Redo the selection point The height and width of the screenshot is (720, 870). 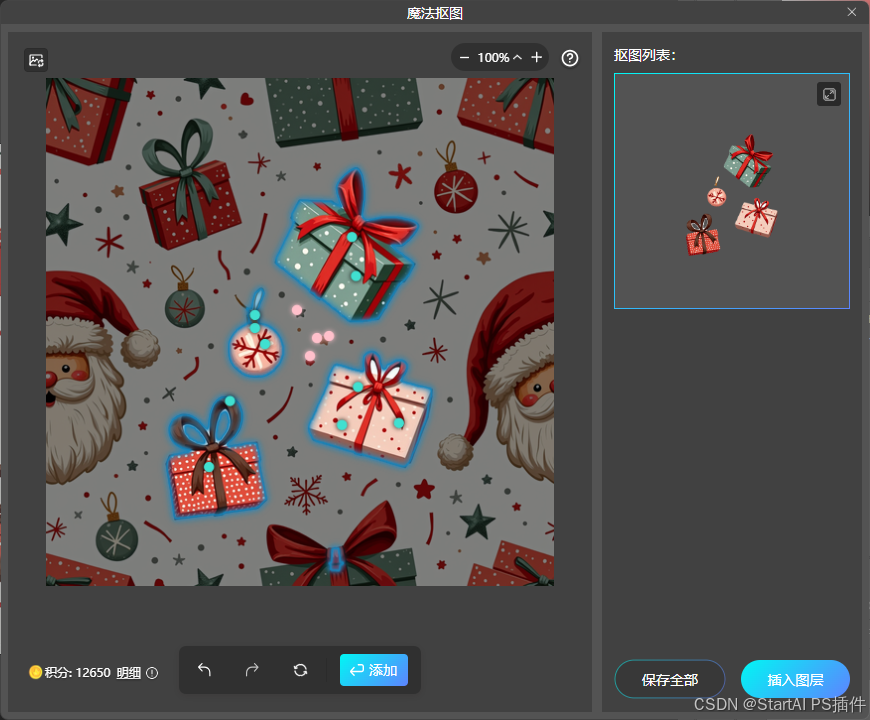coord(252,670)
